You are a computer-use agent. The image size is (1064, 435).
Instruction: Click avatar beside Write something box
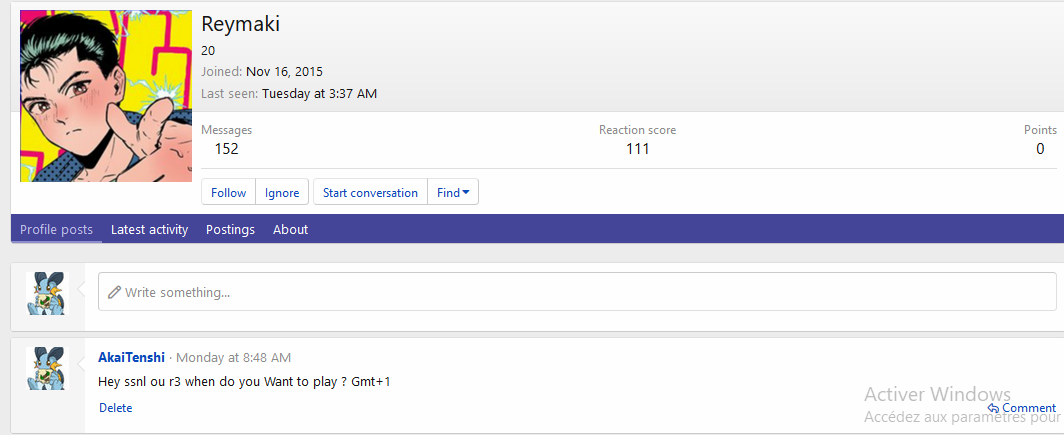point(48,293)
